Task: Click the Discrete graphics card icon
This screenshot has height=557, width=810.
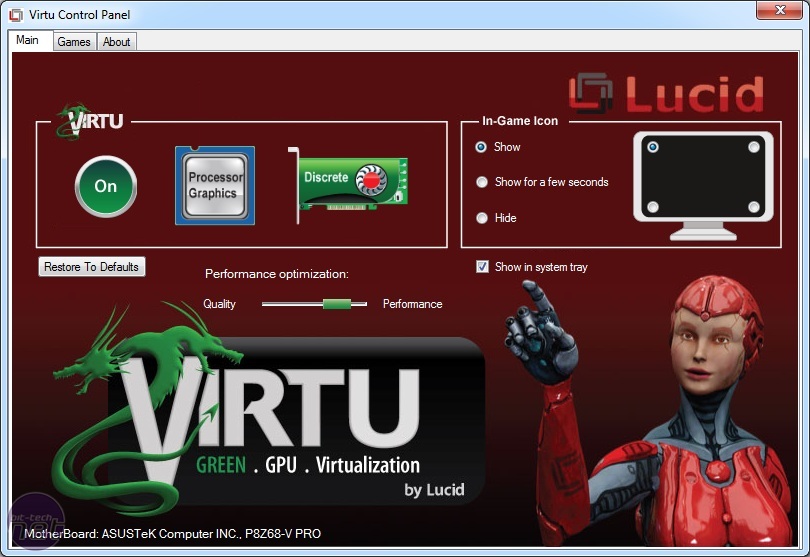Action: pyautogui.click(x=349, y=185)
